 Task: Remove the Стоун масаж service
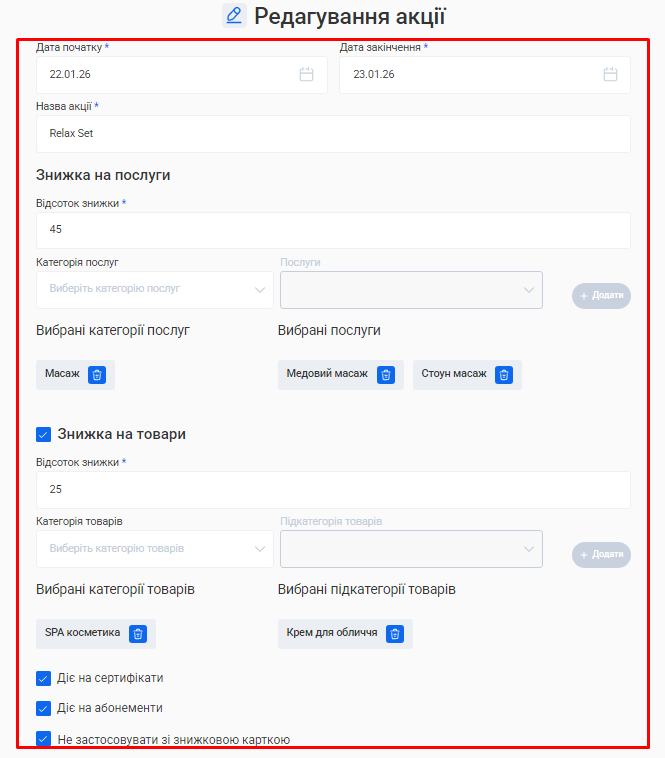pos(504,374)
